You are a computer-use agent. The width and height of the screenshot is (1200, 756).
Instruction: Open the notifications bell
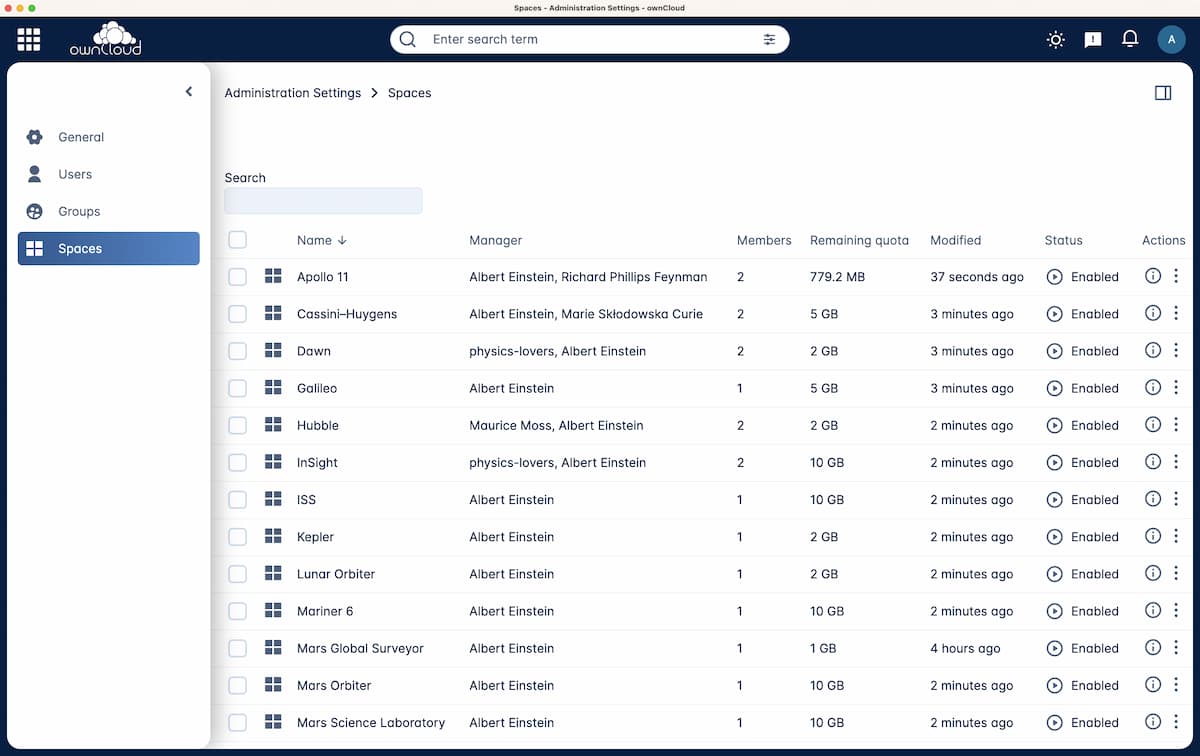click(x=1130, y=39)
